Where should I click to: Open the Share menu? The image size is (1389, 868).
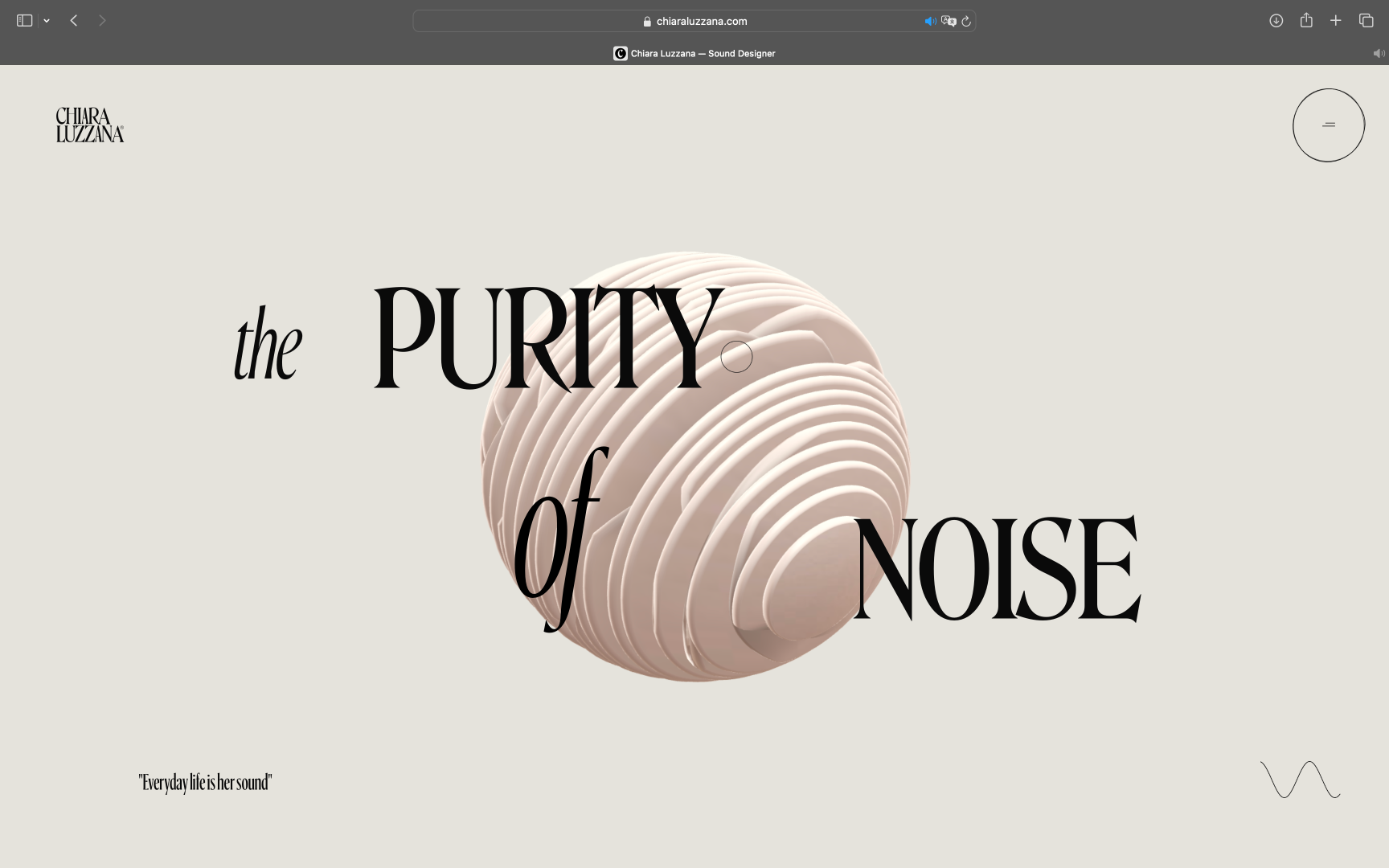point(1306,21)
